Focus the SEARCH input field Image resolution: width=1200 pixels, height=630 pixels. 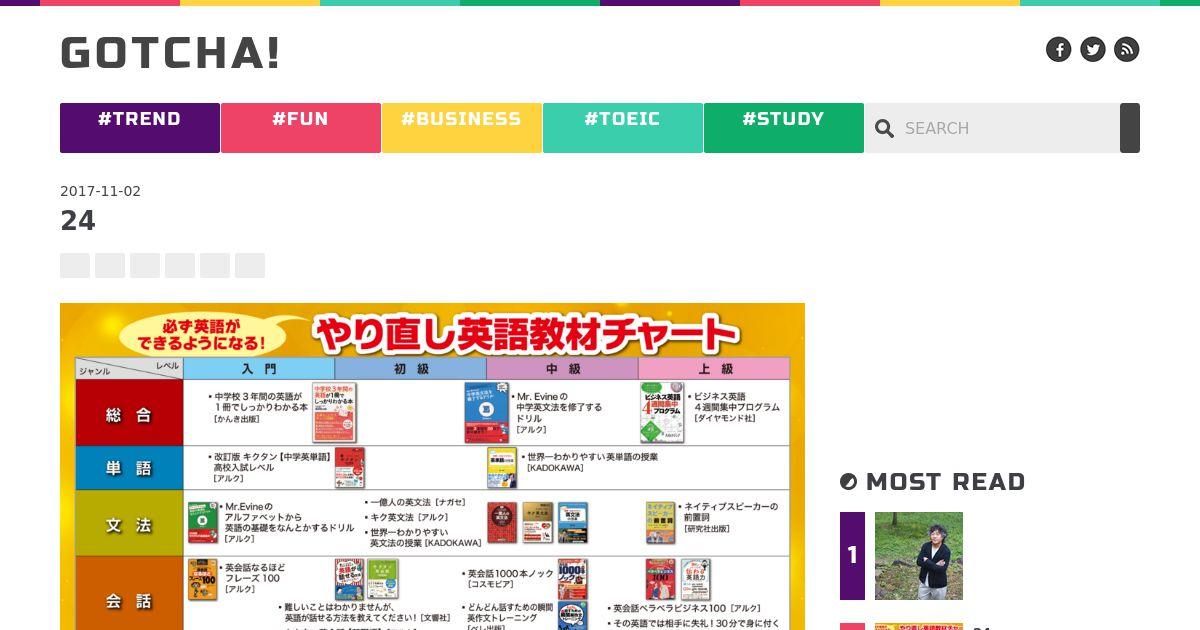click(x=1008, y=128)
